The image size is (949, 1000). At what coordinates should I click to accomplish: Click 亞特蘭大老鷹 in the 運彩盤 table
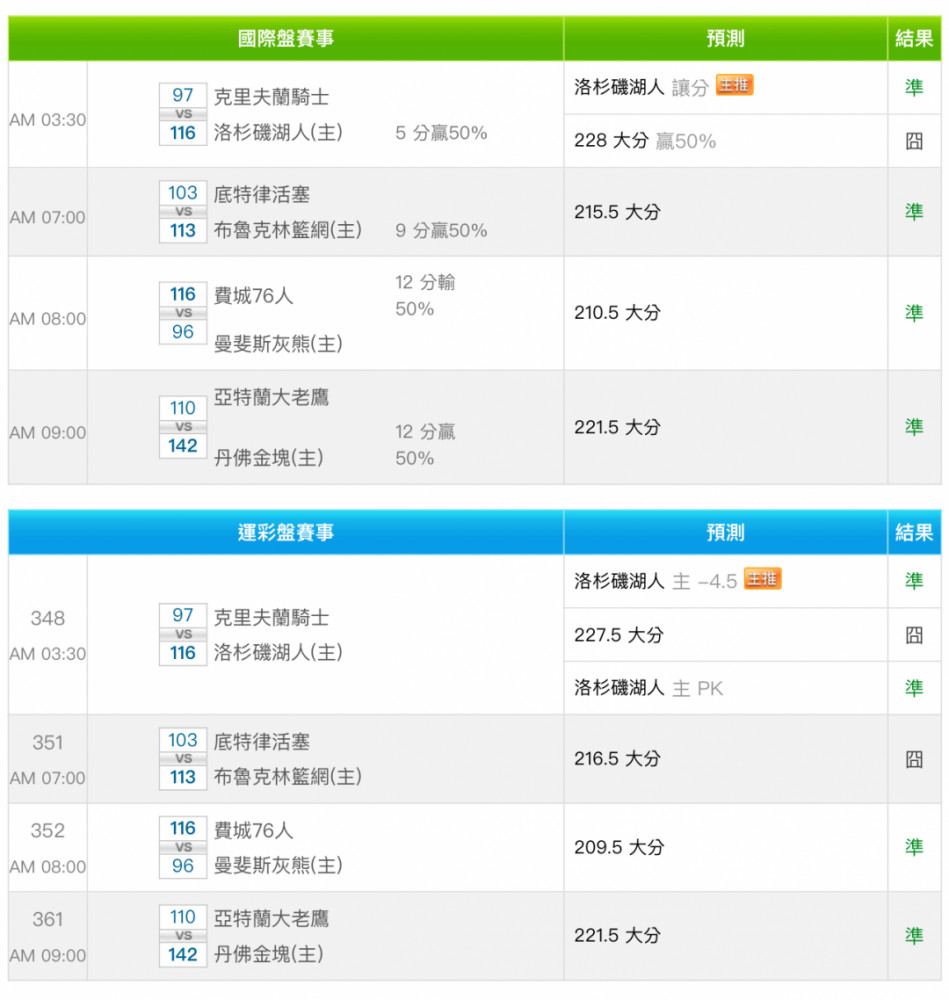(x=272, y=918)
